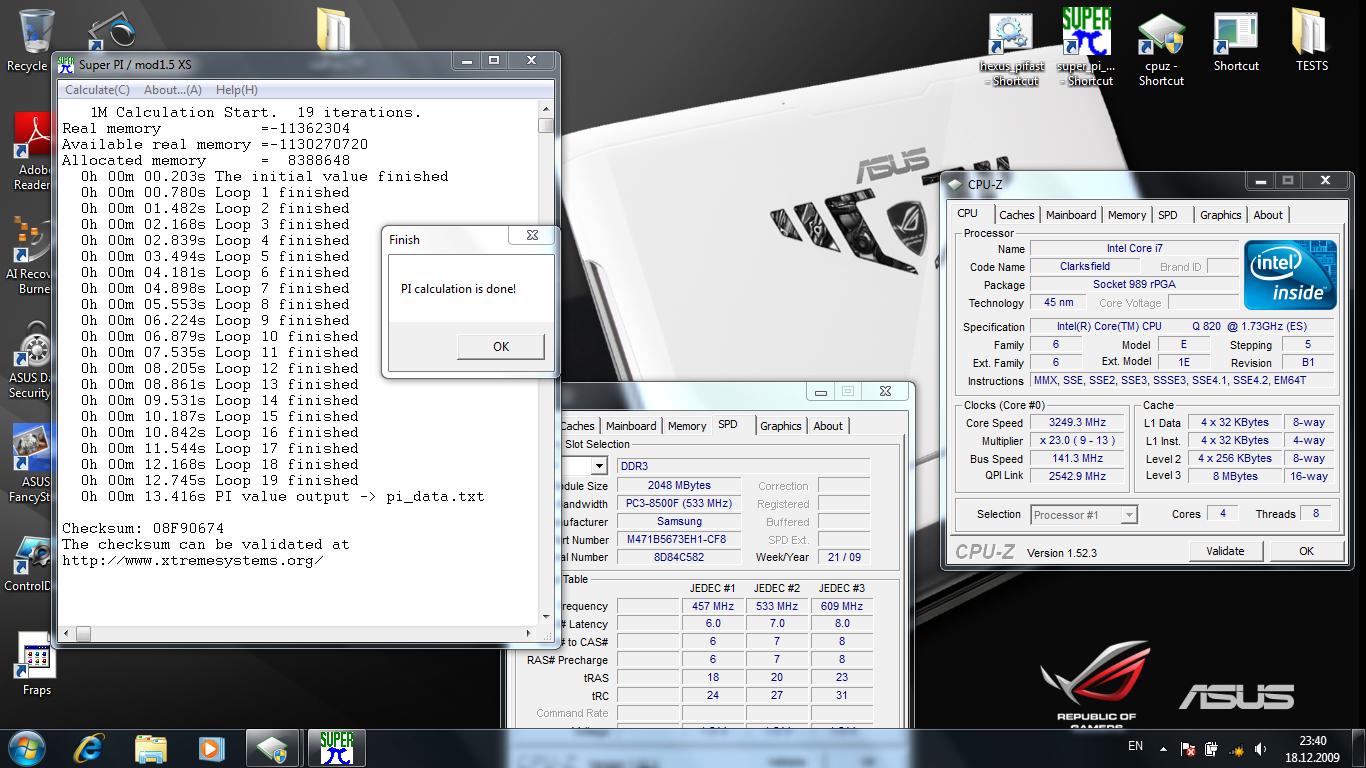Click the QPI Link value 2542.9 MHz
The height and width of the screenshot is (768, 1366).
pos(1077,476)
